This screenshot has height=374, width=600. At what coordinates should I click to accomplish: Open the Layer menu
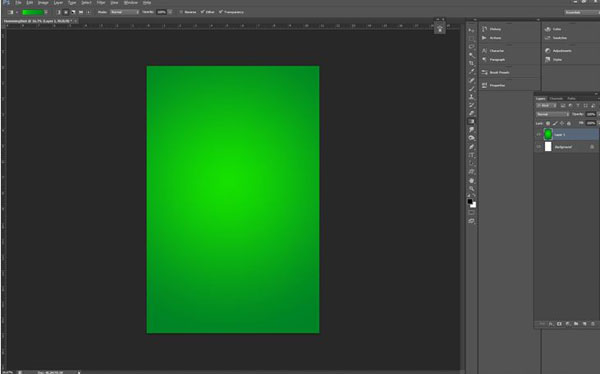pyautogui.click(x=58, y=3)
